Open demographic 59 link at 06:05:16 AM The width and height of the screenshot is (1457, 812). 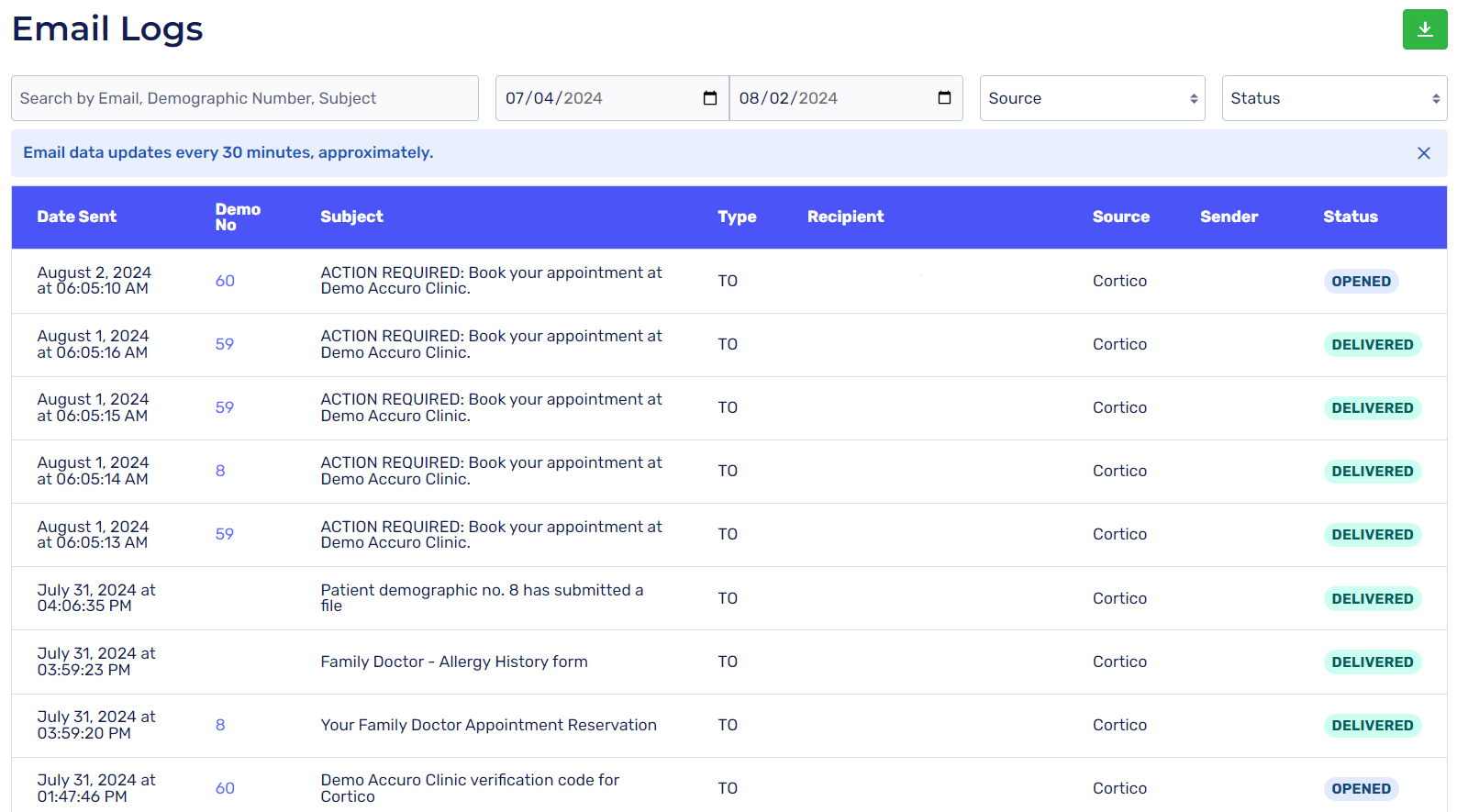(225, 344)
